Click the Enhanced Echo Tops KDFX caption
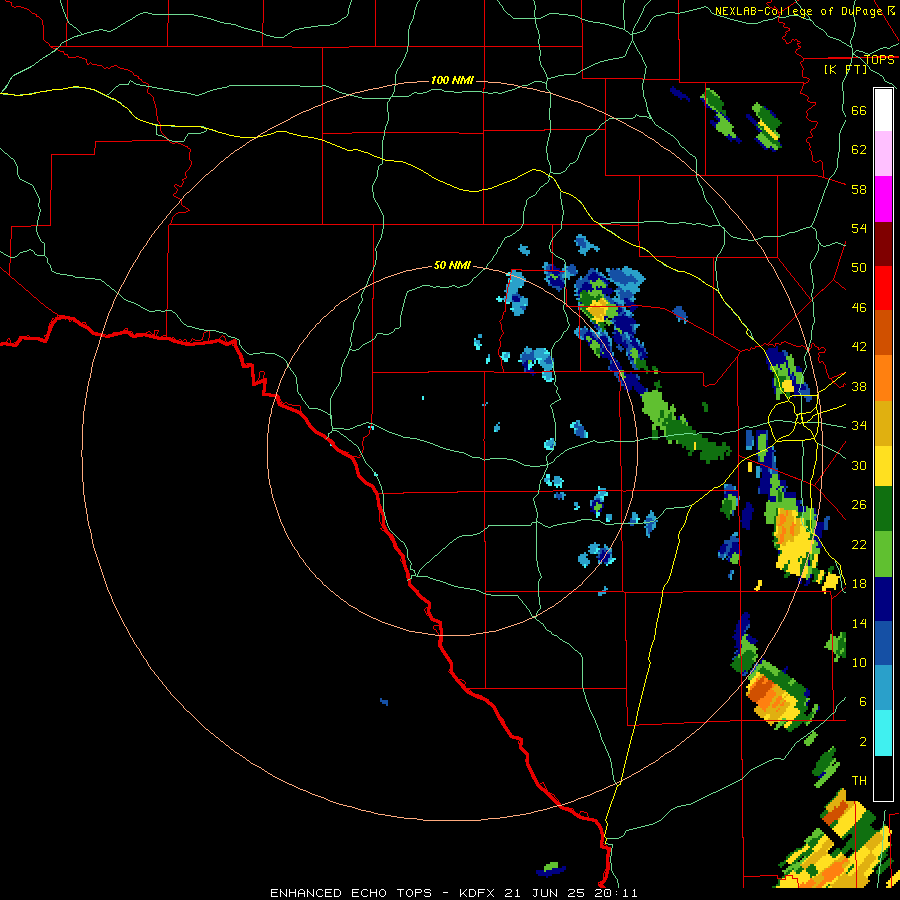Viewport: 900px width, 900px height. pos(453,893)
